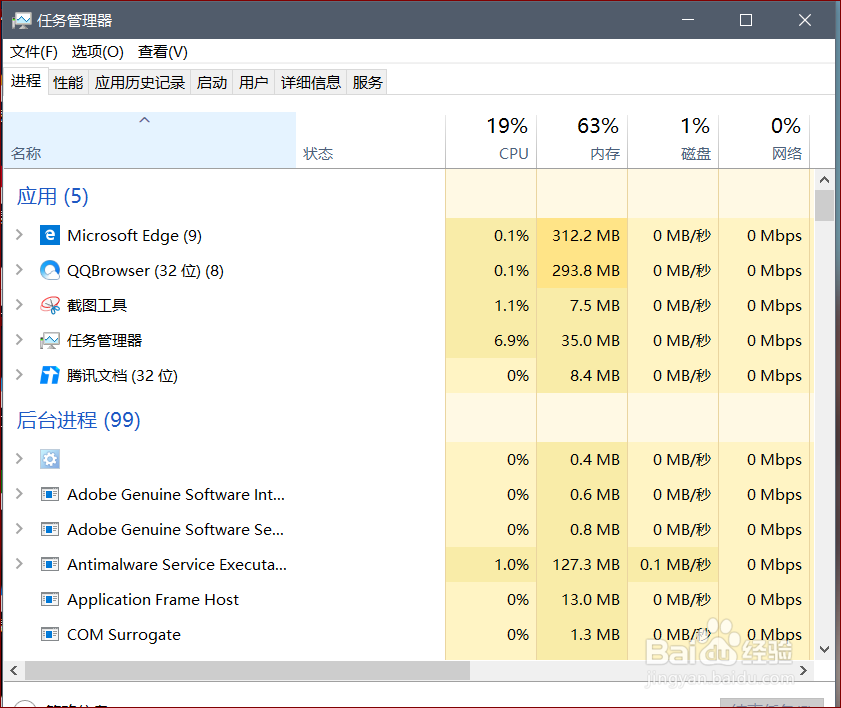The image size is (841, 708).
Task: Expand the QQBrowser (32 位) (8) group
Action: 19,270
